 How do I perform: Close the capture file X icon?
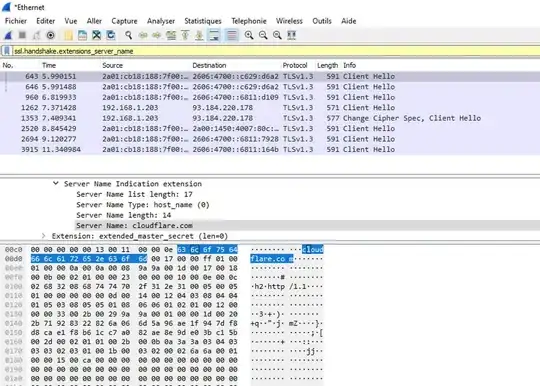click(x=97, y=35)
